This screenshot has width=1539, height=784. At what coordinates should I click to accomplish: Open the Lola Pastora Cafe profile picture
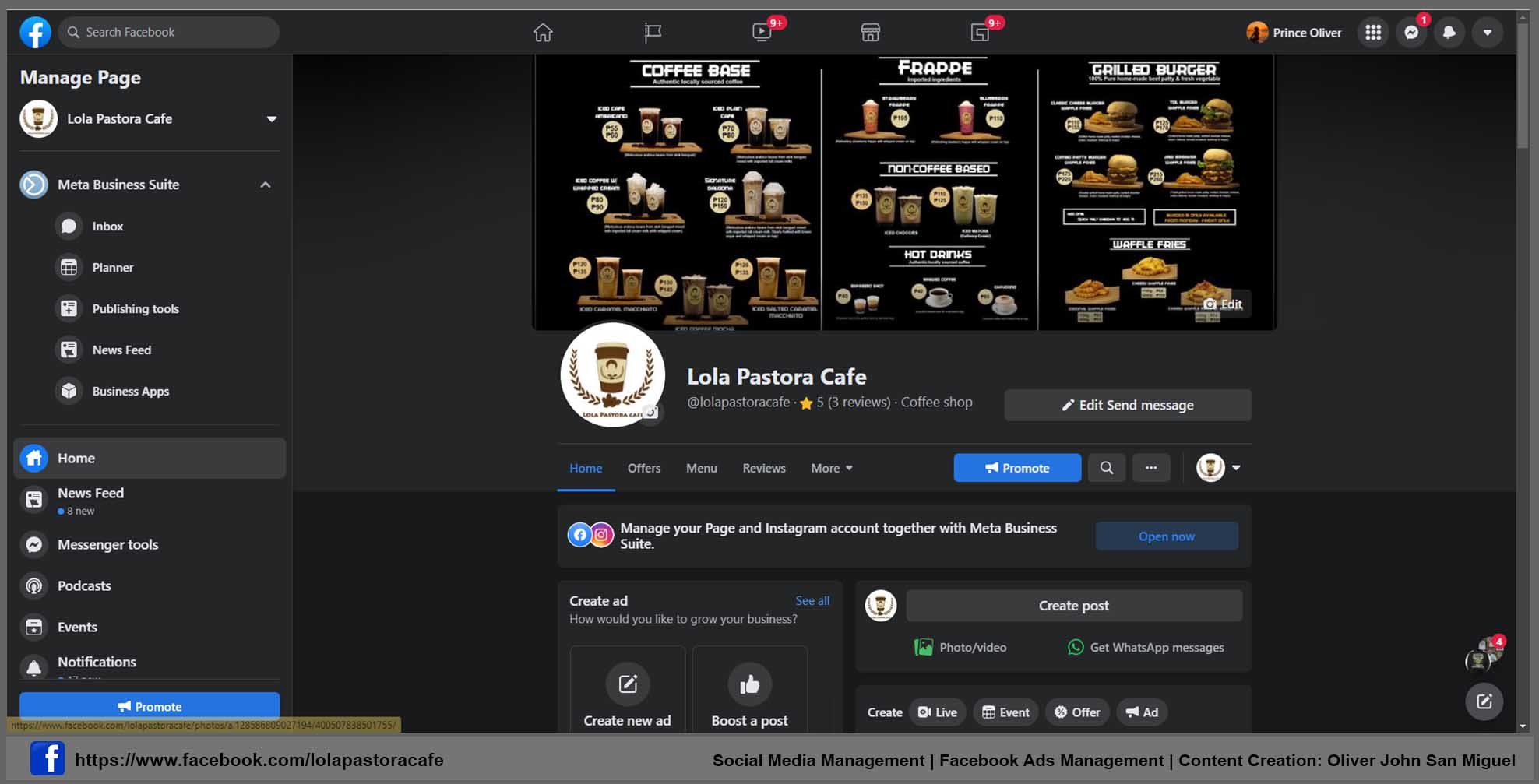613,375
